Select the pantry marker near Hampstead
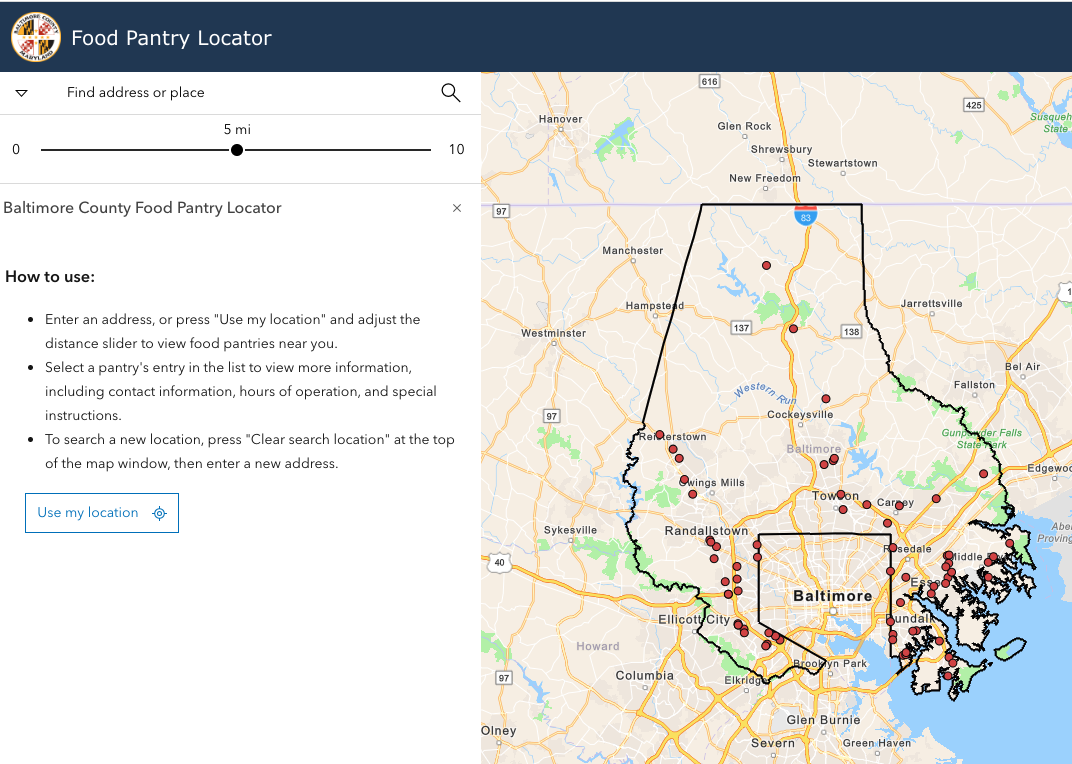Image resolution: width=1072 pixels, height=764 pixels. pos(793,328)
